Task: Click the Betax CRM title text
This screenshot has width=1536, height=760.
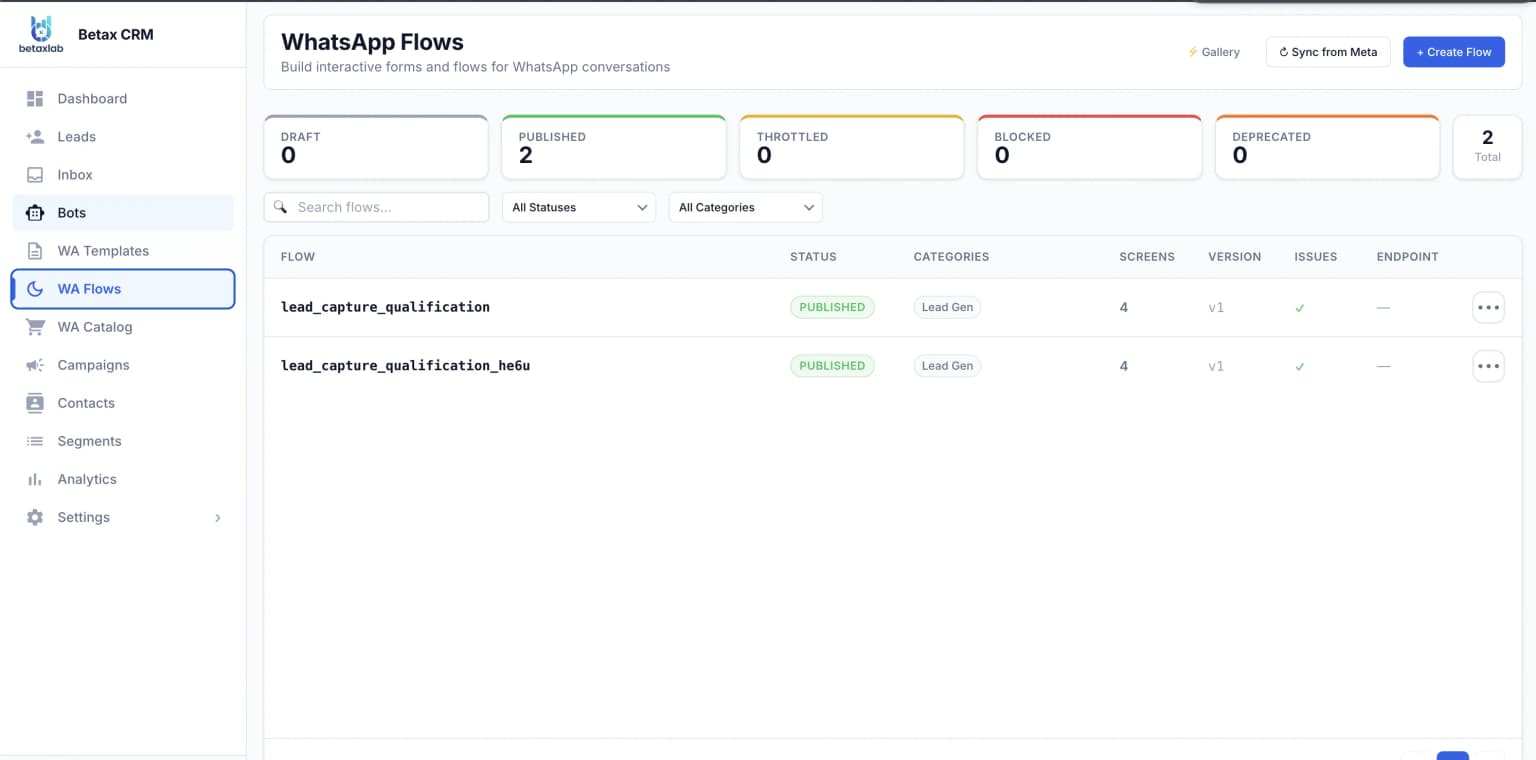Action: click(x=116, y=34)
